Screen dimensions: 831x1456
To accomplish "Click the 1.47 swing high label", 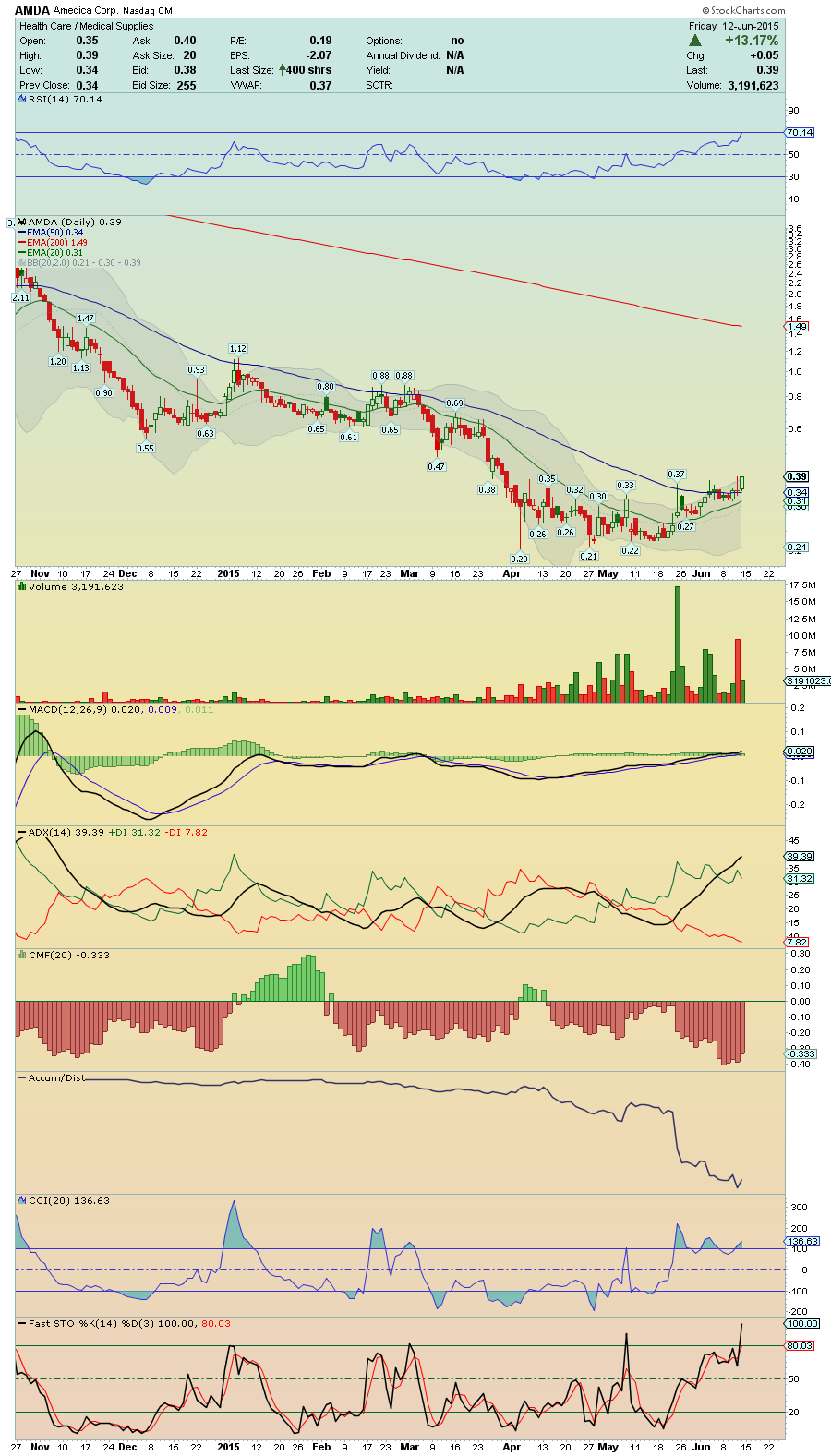I will [85, 319].
